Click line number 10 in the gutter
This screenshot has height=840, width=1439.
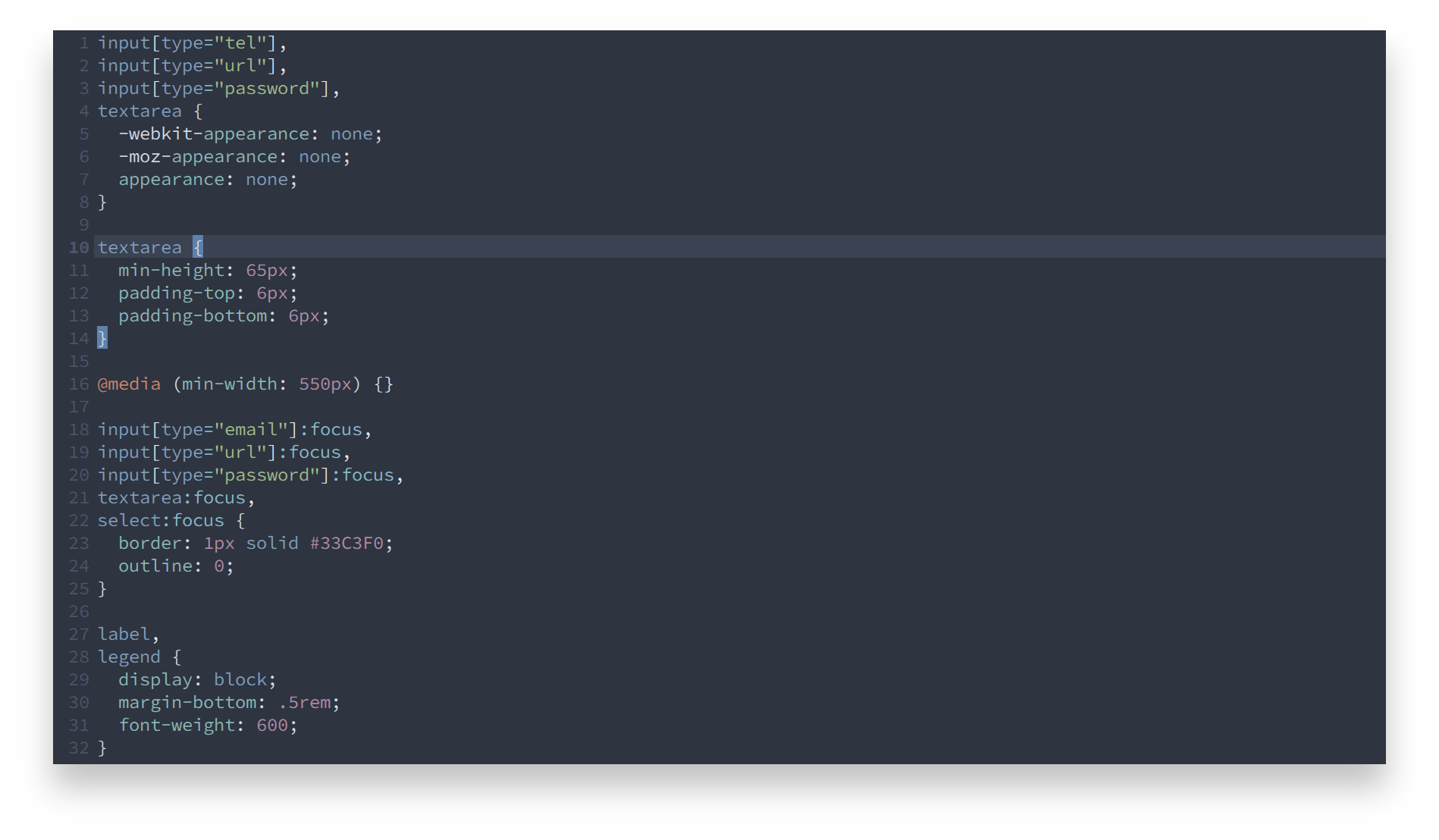79,248
